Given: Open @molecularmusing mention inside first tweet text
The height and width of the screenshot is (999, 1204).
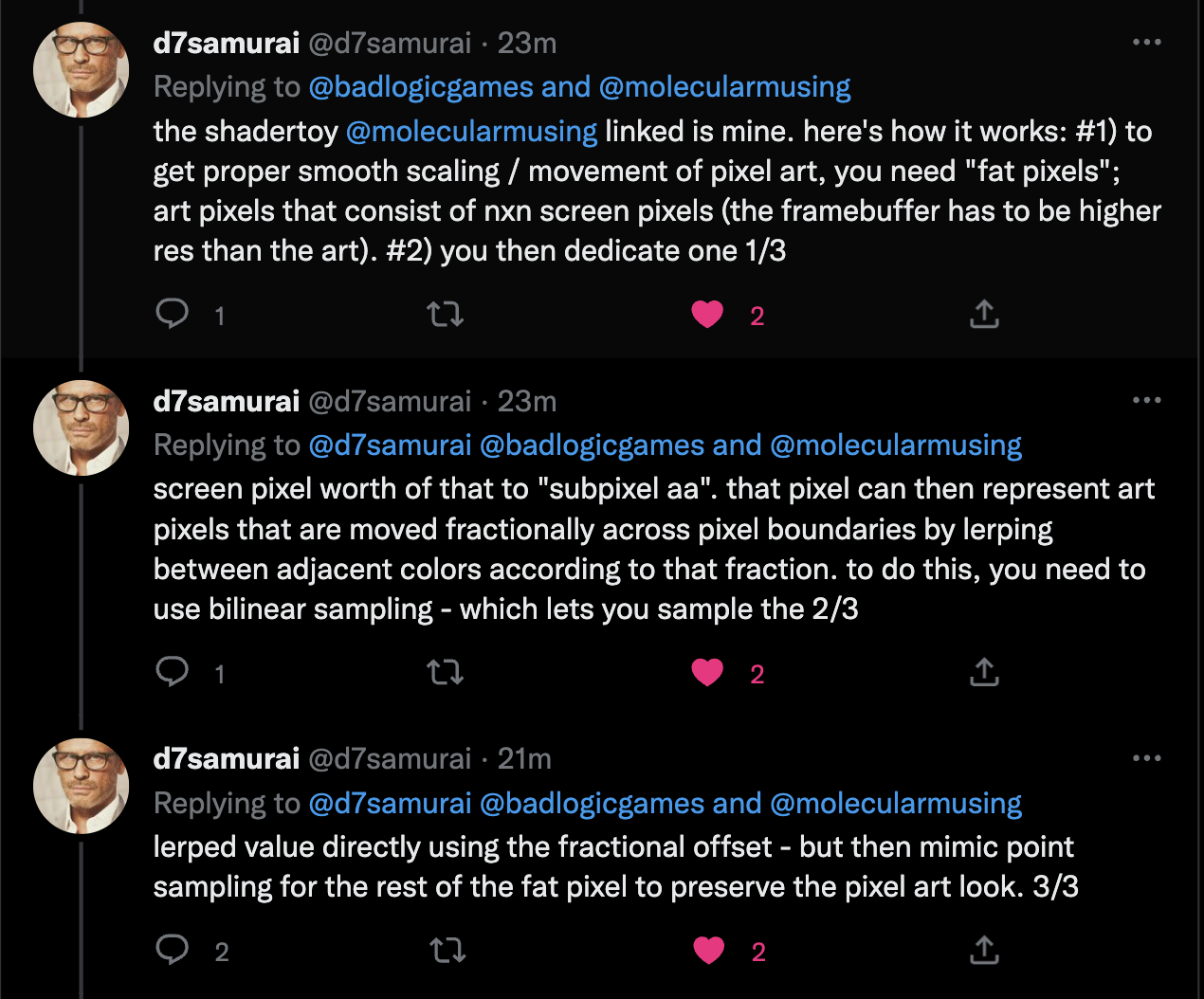Looking at the screenshot, I should pos(471,131).
